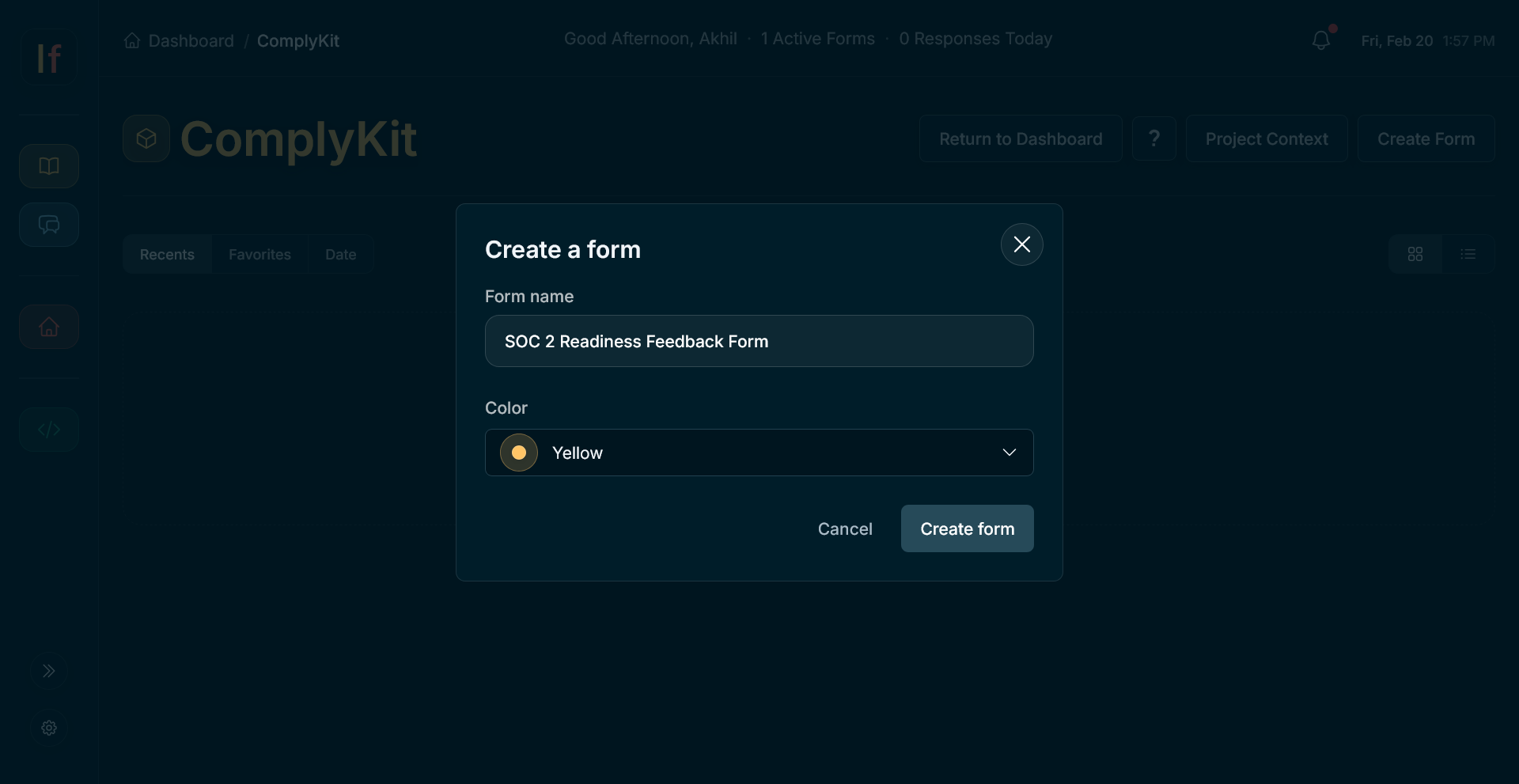Click the Create form button
1519x784 pixels.
(x=967, y=528)
